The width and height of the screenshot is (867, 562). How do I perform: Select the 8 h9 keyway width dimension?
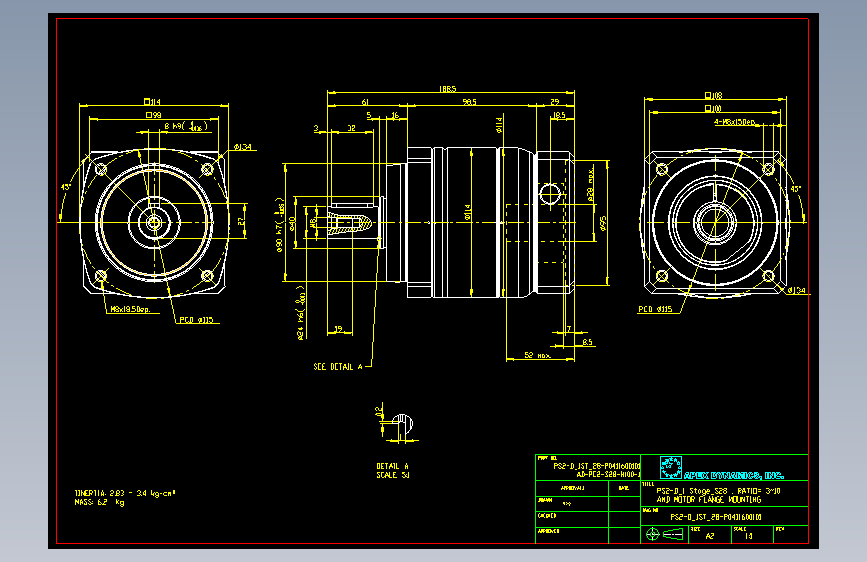click(186, 126)
